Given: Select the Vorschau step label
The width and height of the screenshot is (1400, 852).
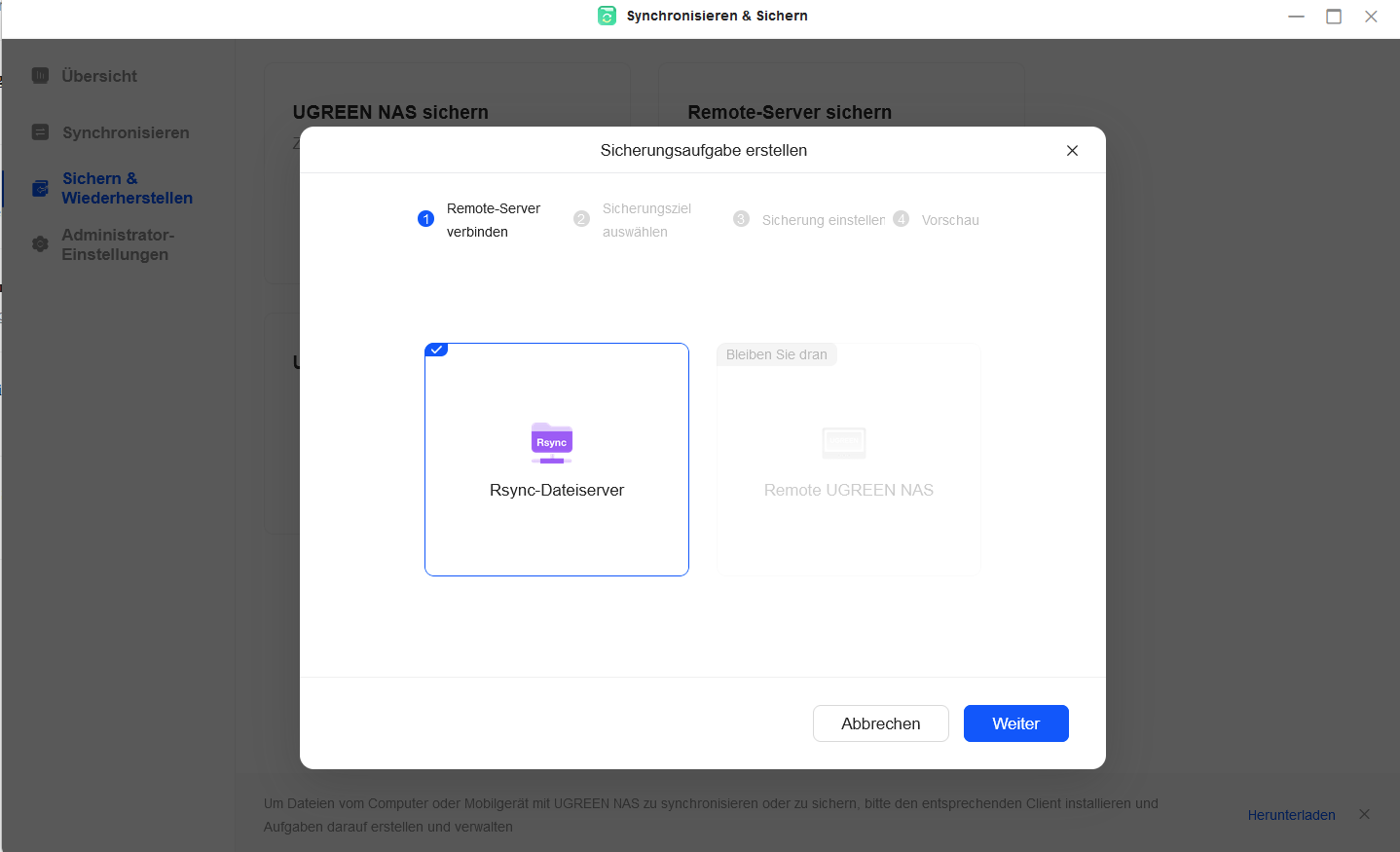Looking at the screenshot, I should click(950, 220).
